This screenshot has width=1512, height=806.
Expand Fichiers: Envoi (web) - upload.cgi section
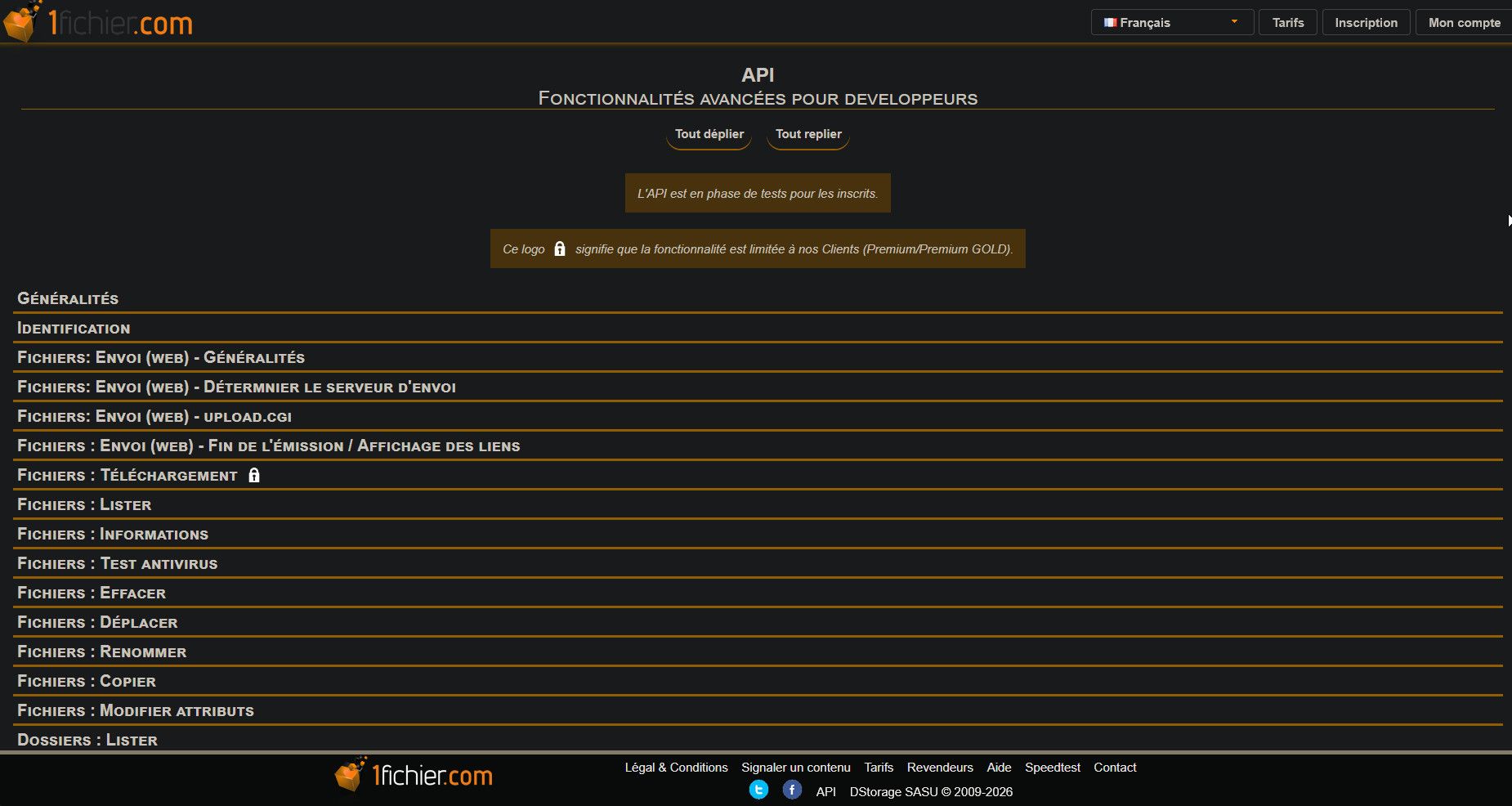(154, 417)
